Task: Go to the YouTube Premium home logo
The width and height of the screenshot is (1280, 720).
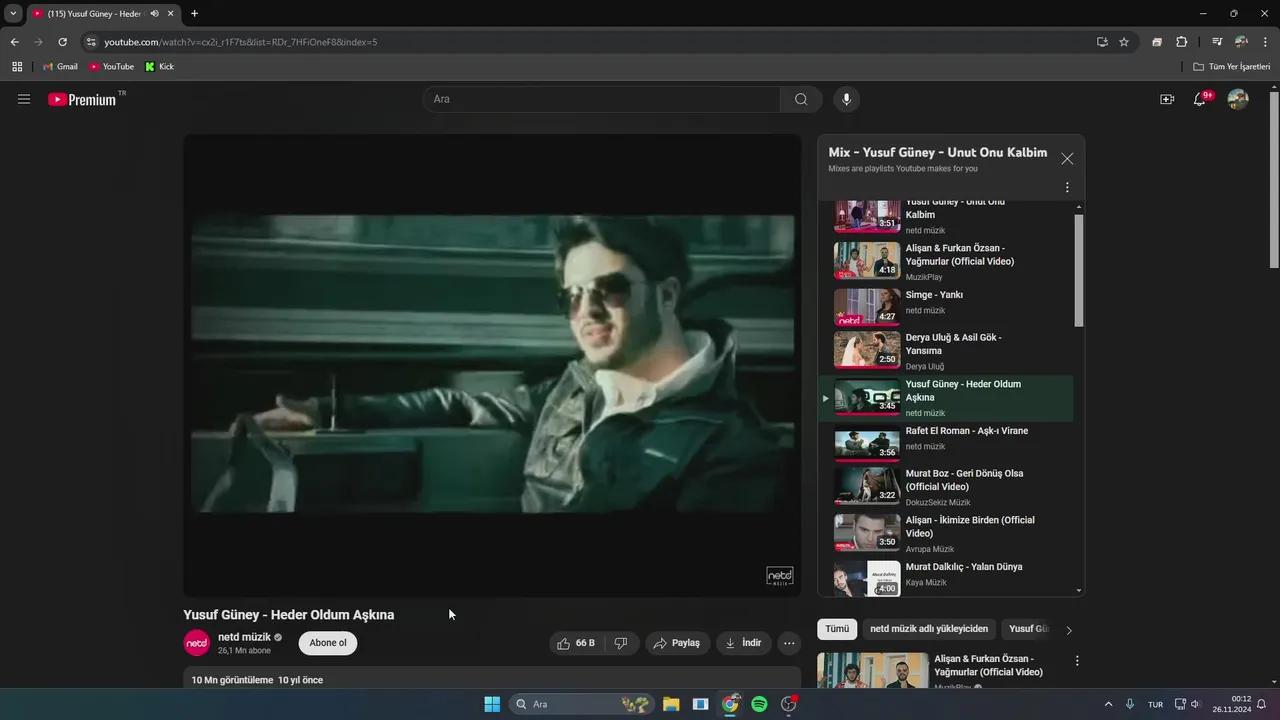Action: tap(84, 99)
